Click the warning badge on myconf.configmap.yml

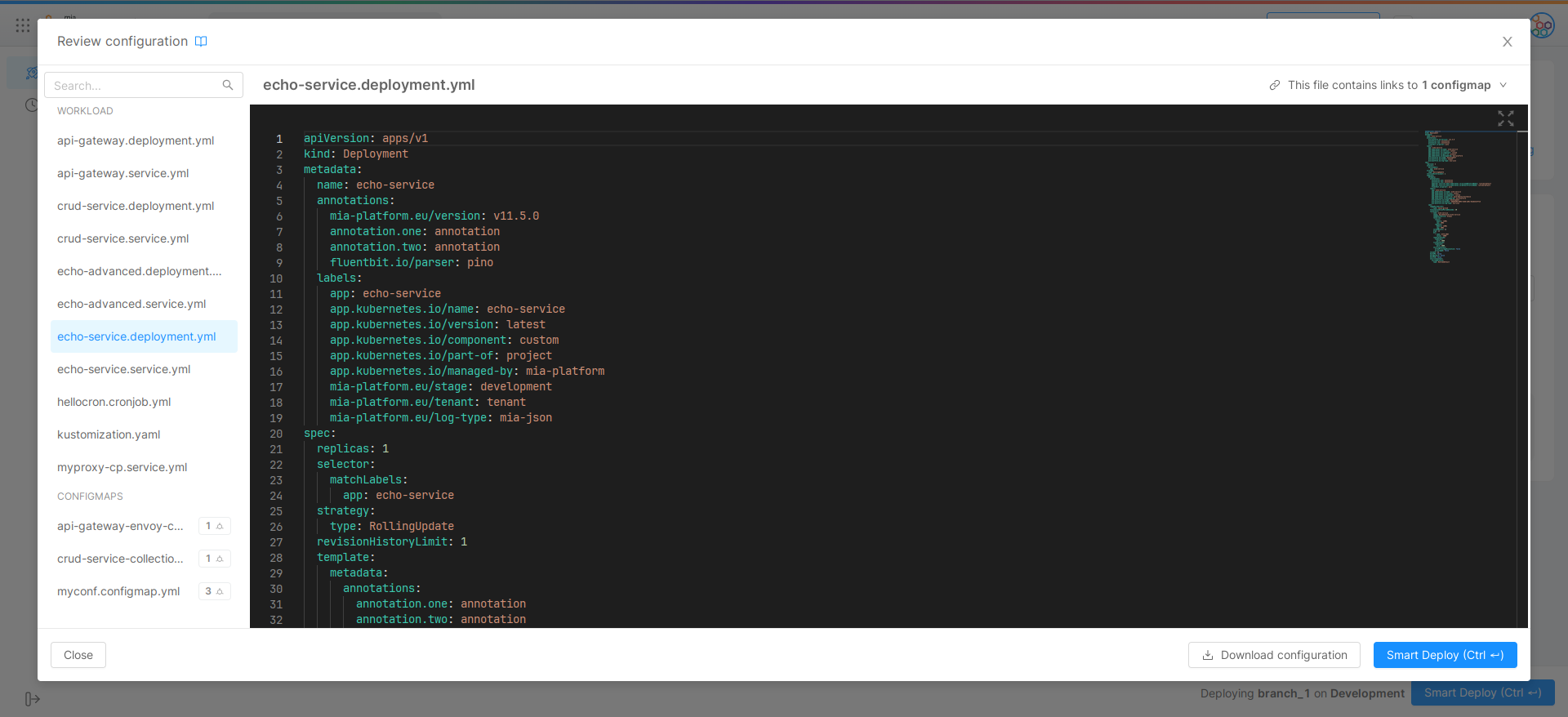(215, 591)
